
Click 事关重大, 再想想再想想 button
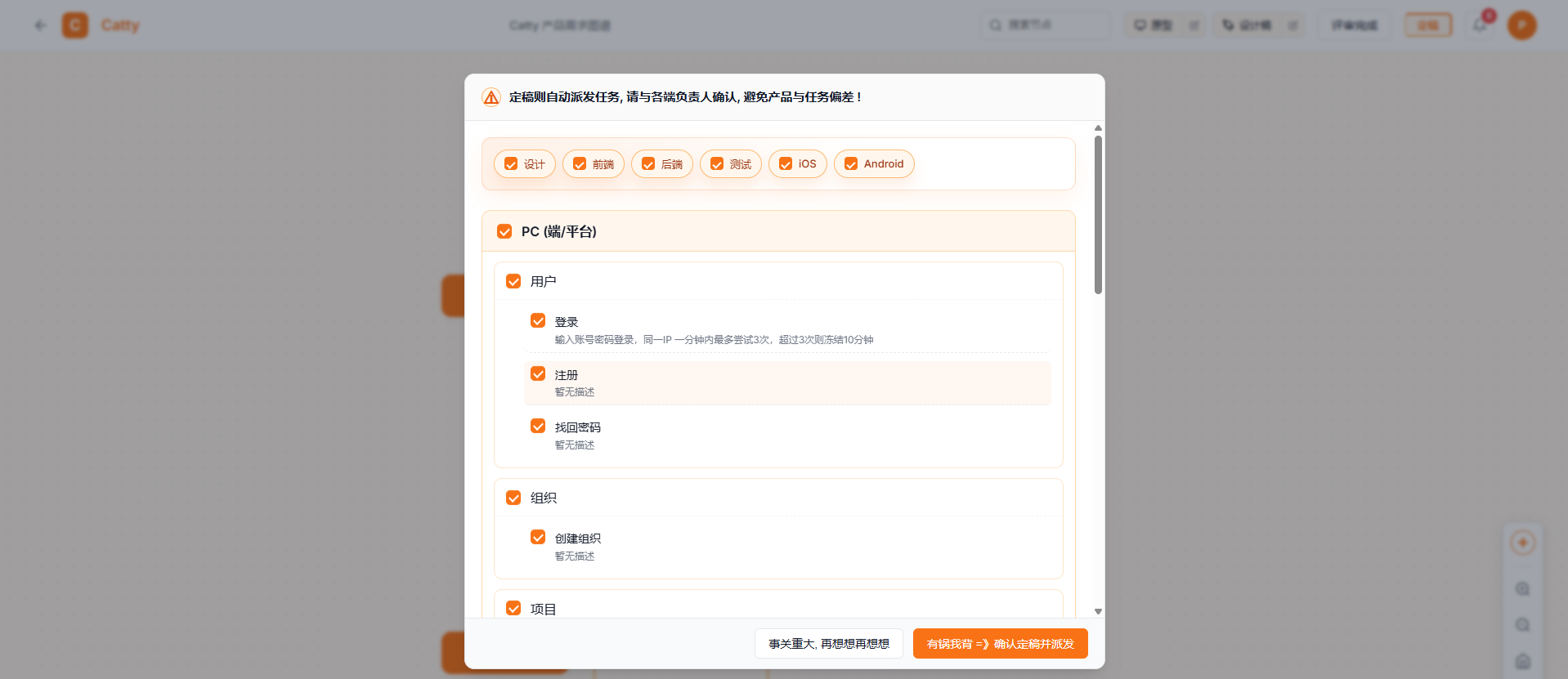click(x=828, y=644)
